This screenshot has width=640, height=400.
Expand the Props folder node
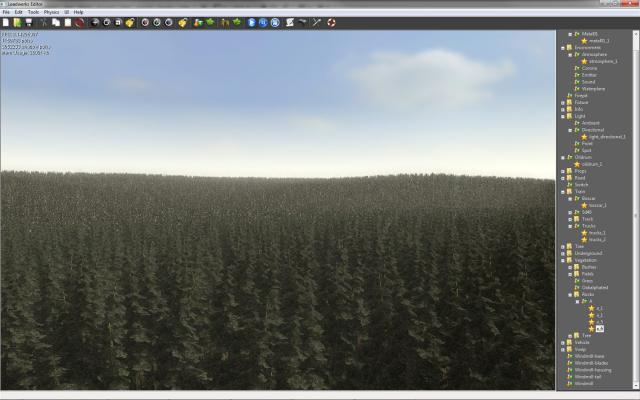click(x=563, y=171)
